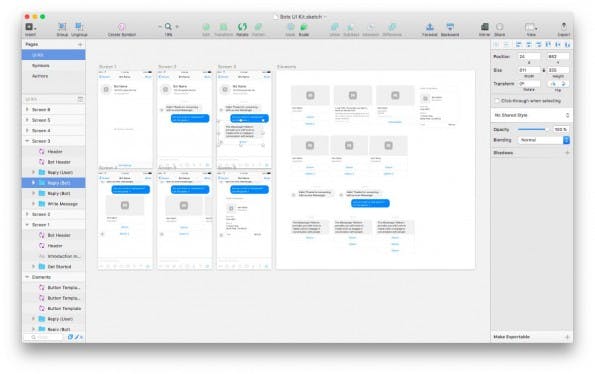Open the Blending mode dropdown
Viewport: 595px width, 374px height.
[x=544, y=140]
